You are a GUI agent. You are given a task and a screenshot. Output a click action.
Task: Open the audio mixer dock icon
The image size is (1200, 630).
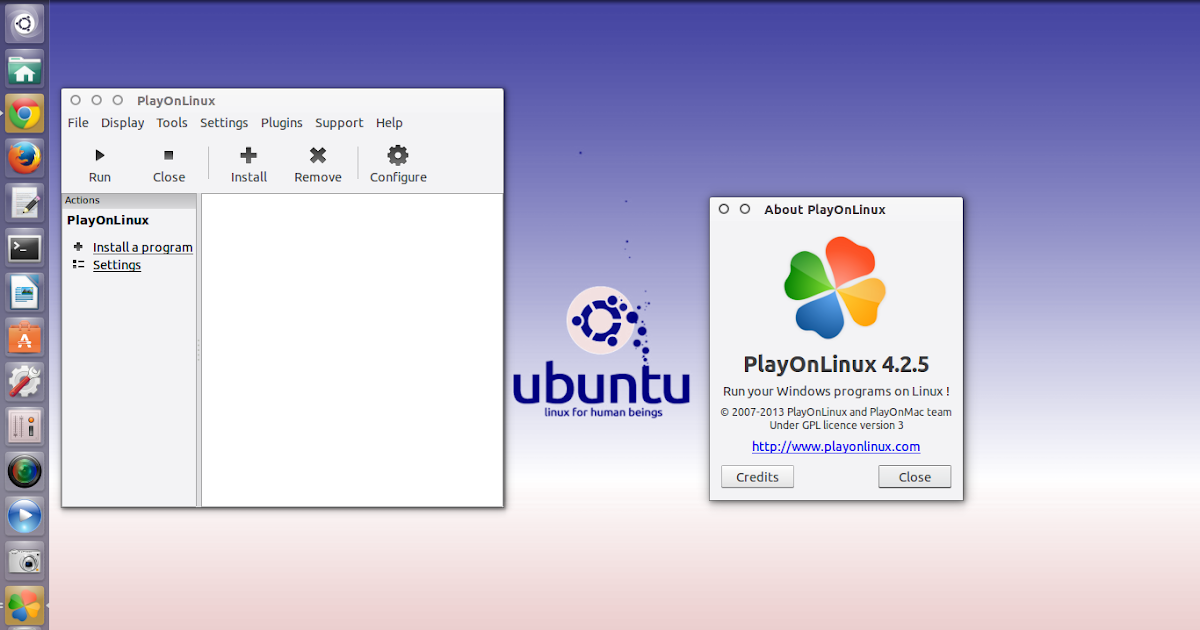pyautogui.click(x=24, y=426)
